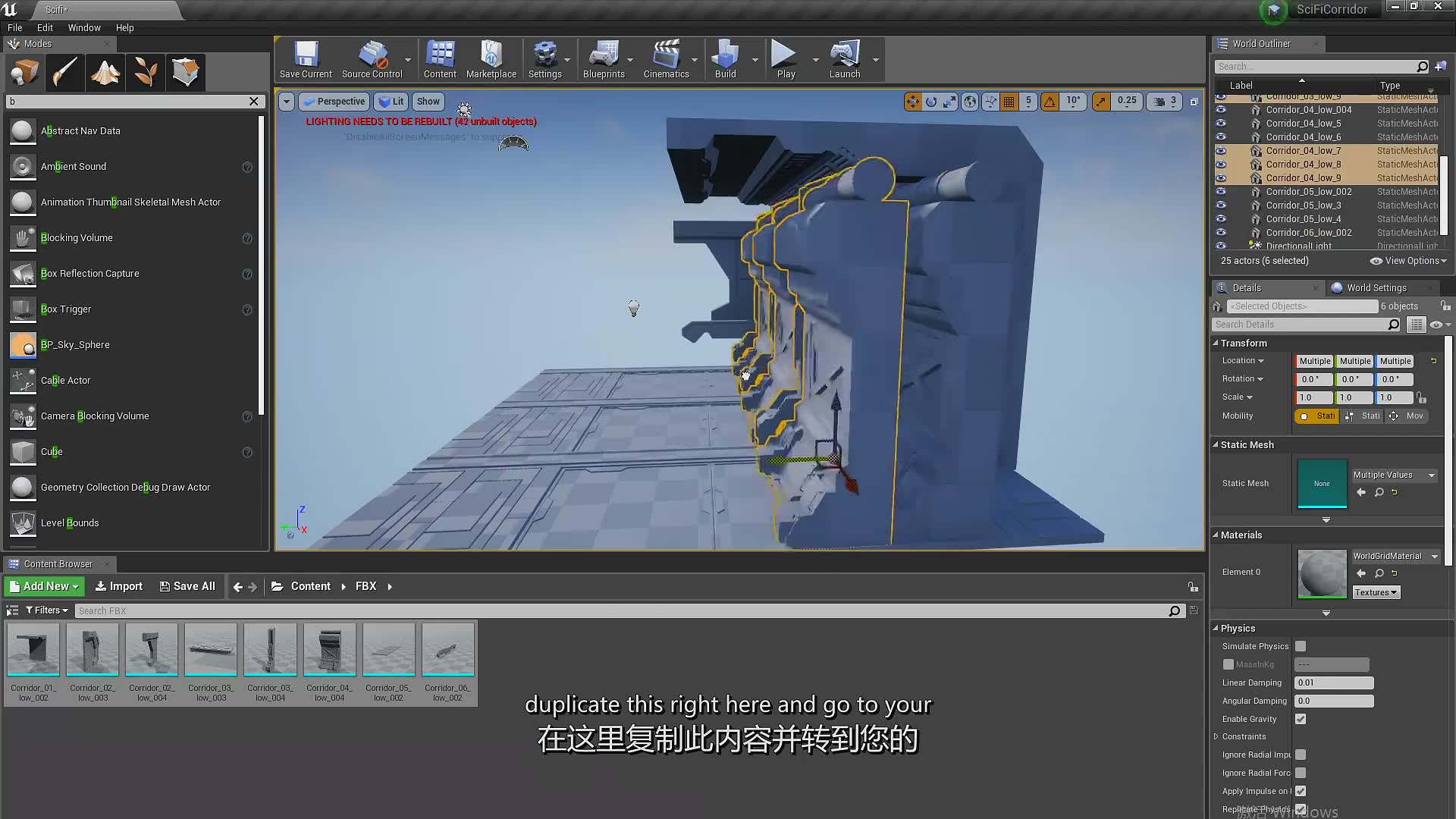Hide Corridor_04_low_7 using its eye icon
Image resolution: width=1456 pixels, height=819 pixels.
[1221, 151]
